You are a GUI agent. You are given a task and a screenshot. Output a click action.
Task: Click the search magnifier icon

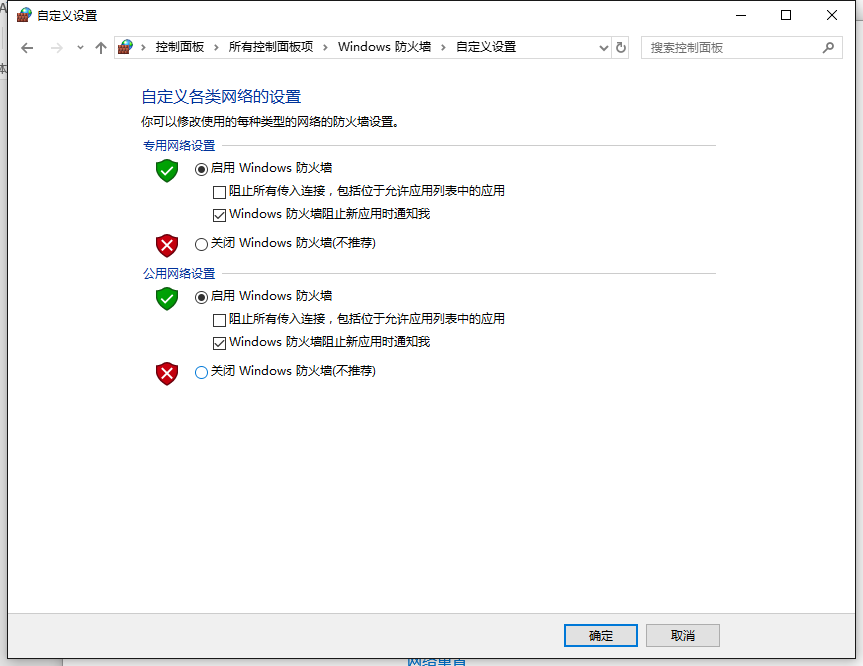coord(828,48)
